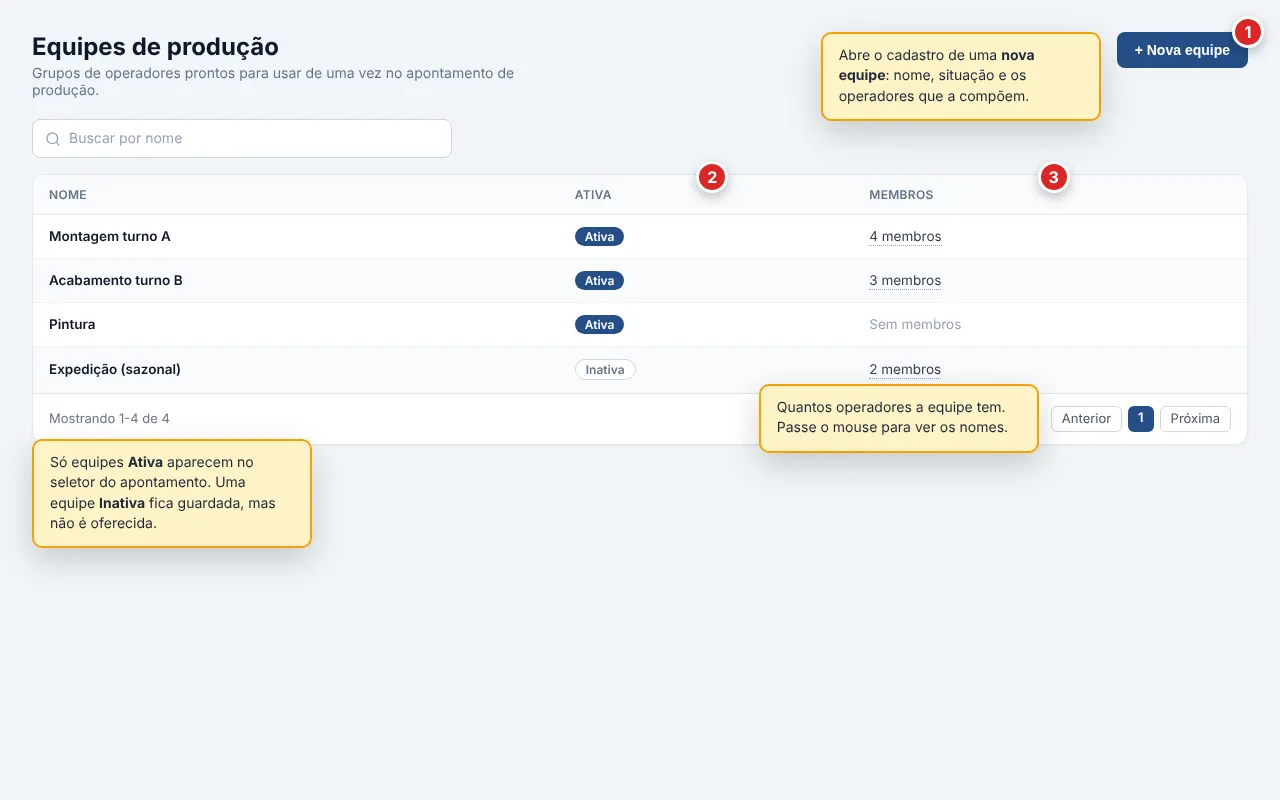Click the Inativa badge for Expedição
This screenshot has width=1280, height=800.
click(x=605, y=370)
